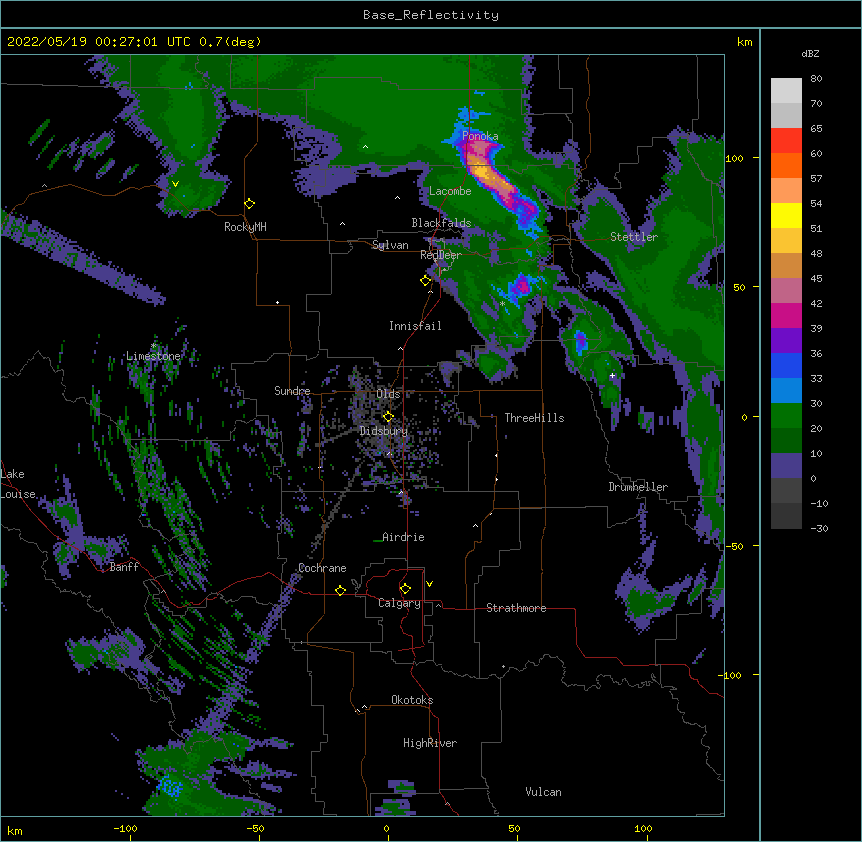862x842 pixels.
Task: Click the Cochrane label
Action: 322,568
